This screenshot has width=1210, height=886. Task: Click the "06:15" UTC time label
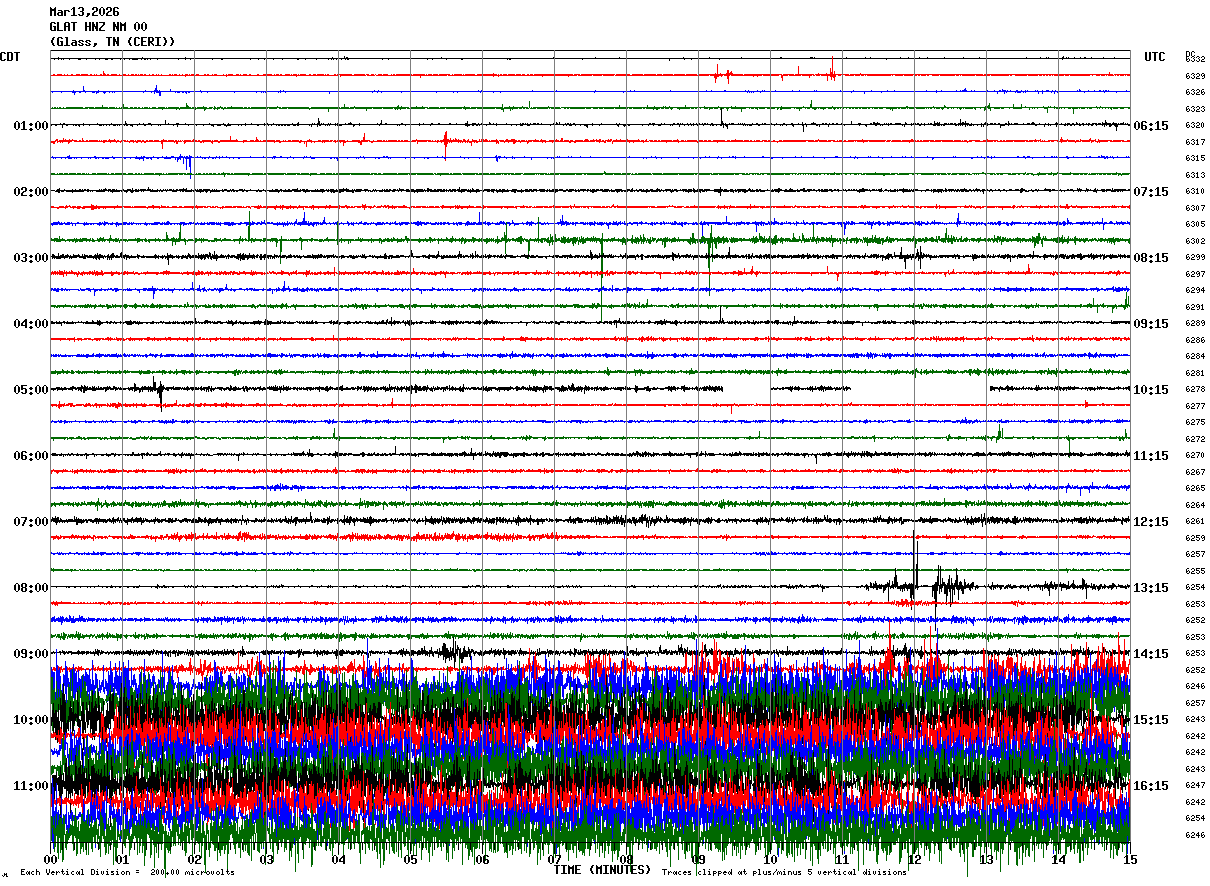[1151, 126]
